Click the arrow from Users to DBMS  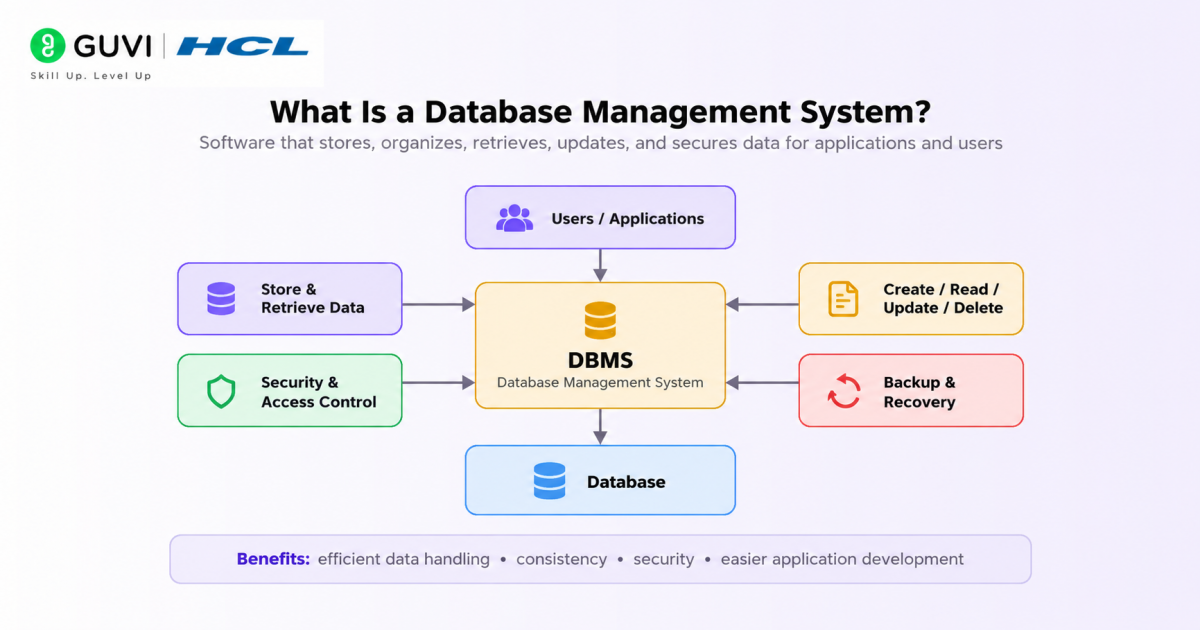point(600,265)
